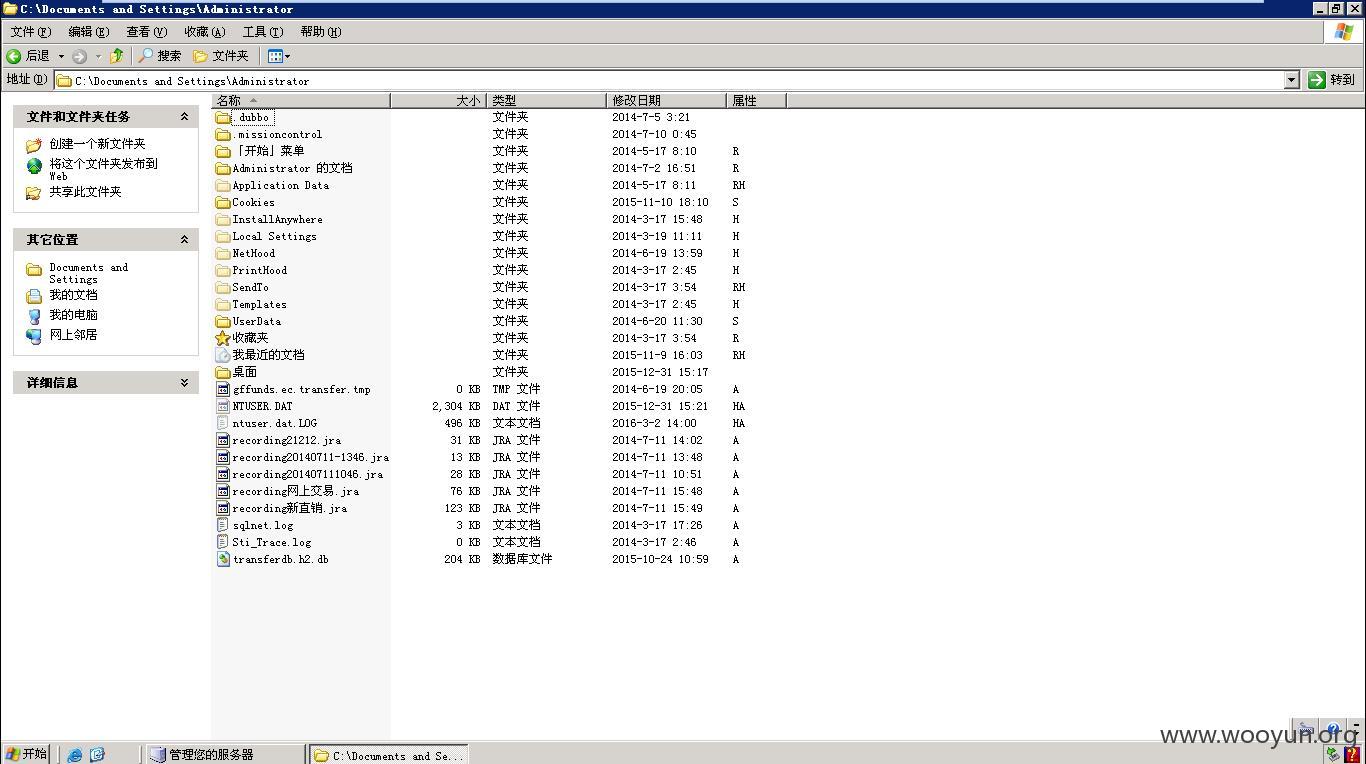Open 我的文档 in side panel
This screenshot has height=764, width=1366.
pos(73,295)
